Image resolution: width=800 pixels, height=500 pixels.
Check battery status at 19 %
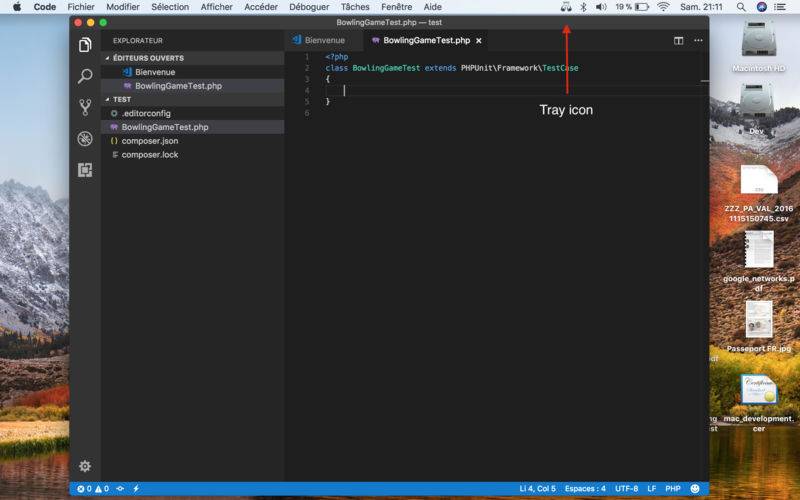point(632,7)
